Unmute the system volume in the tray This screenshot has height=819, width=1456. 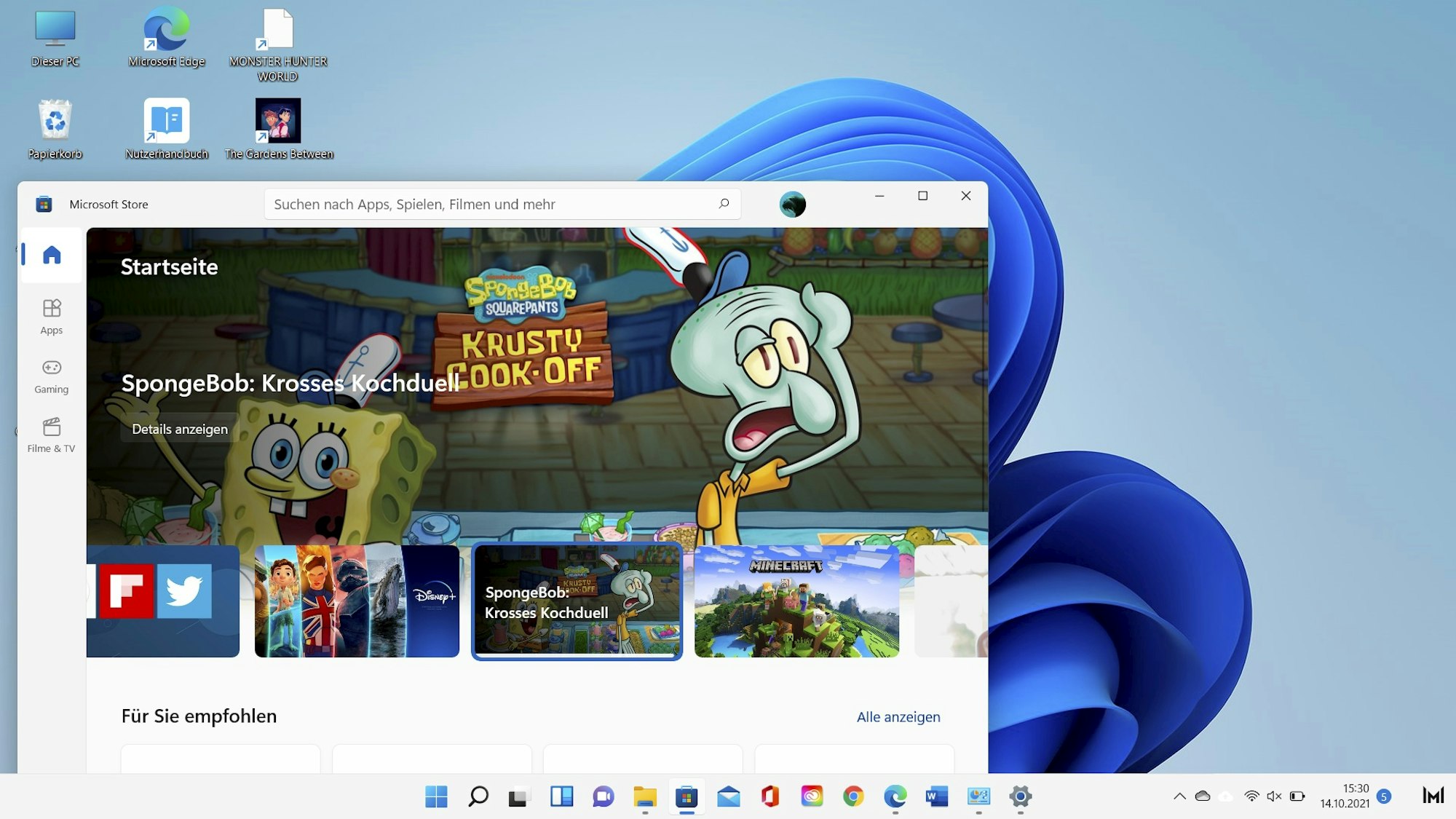[1273, 797]
